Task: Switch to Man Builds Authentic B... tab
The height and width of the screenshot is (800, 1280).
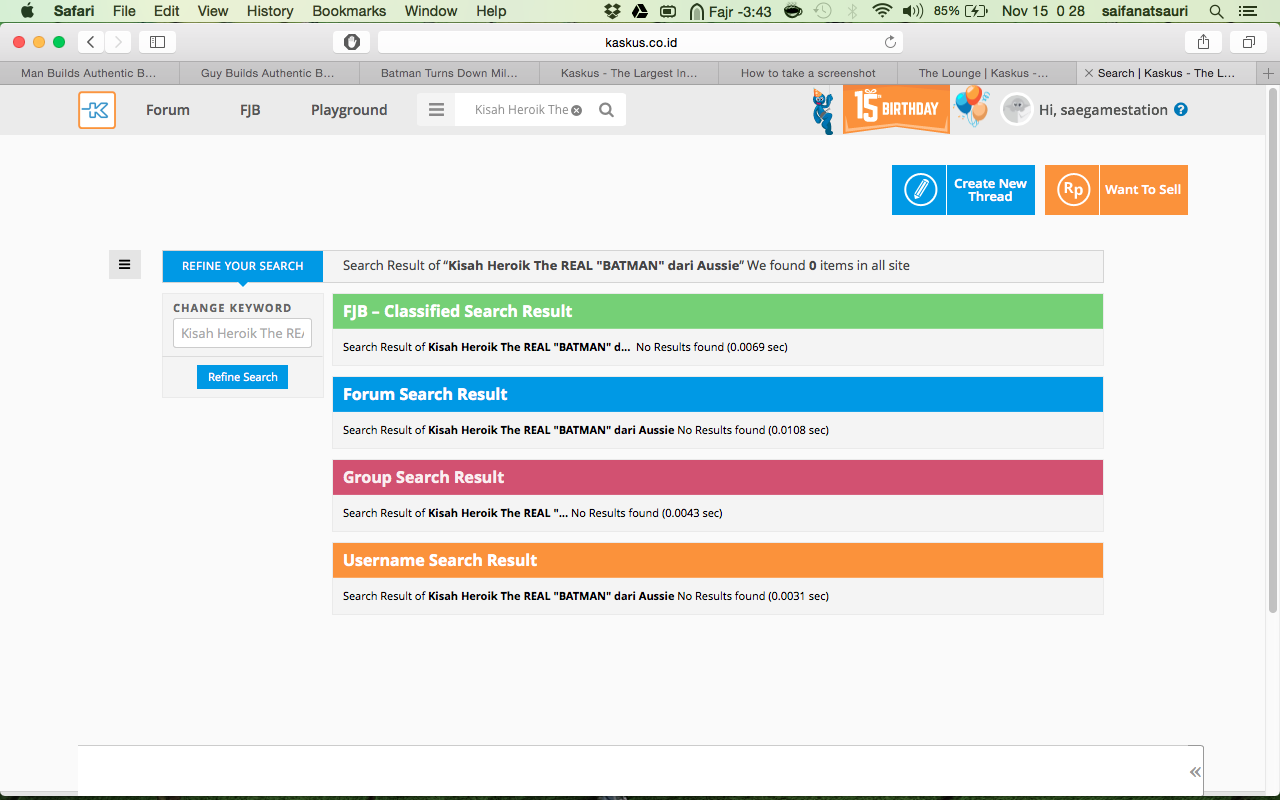Action: 89,73
